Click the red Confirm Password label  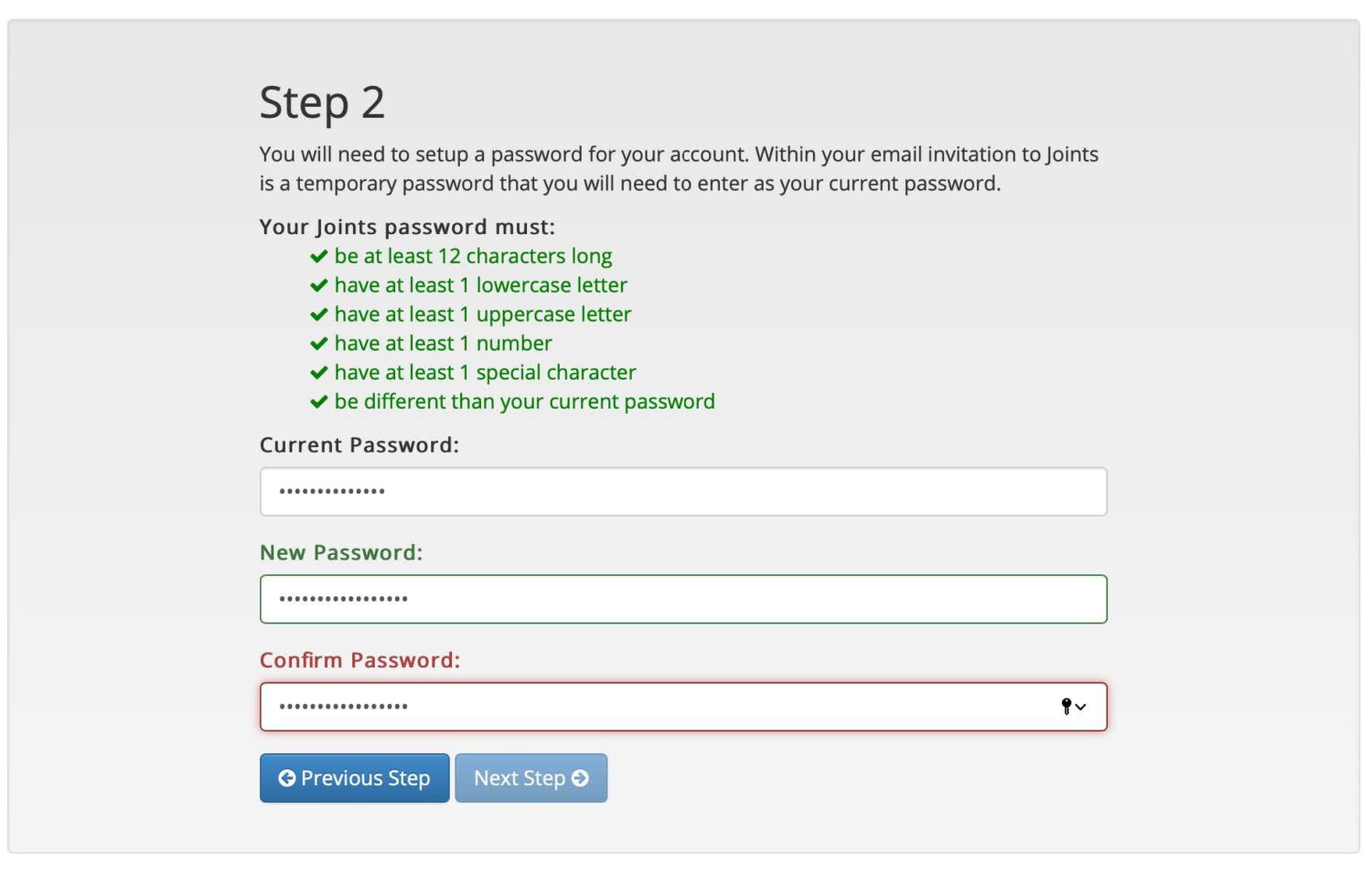[359, 660]
